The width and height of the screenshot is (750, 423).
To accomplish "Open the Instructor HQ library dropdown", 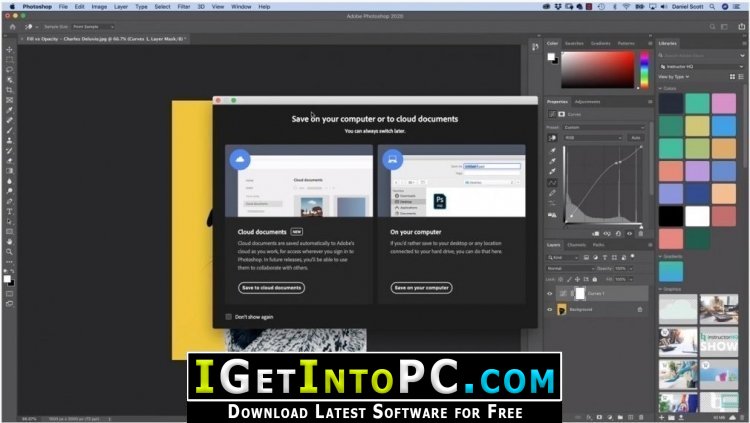I will 701,67.
